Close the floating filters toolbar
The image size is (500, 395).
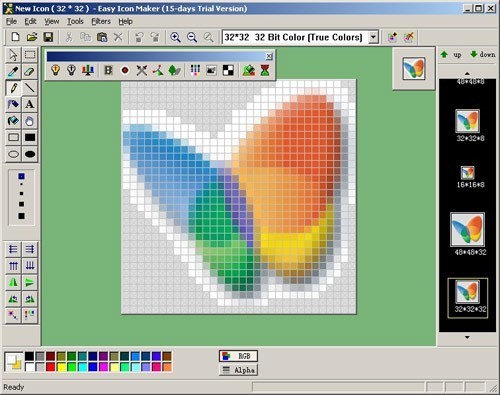pyautogui.click(x=269, y=56)
